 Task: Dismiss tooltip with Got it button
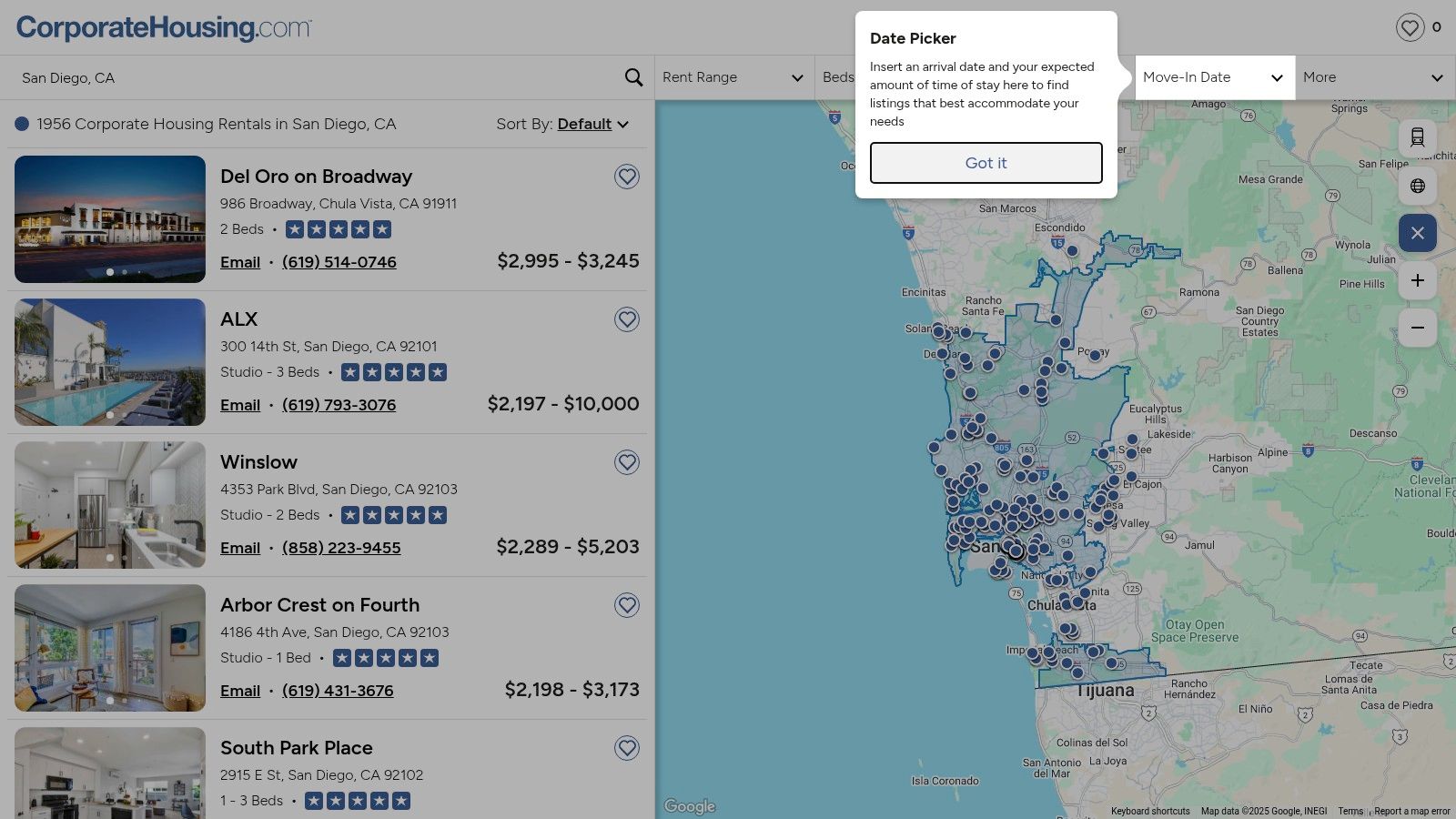tap(986, 163)
